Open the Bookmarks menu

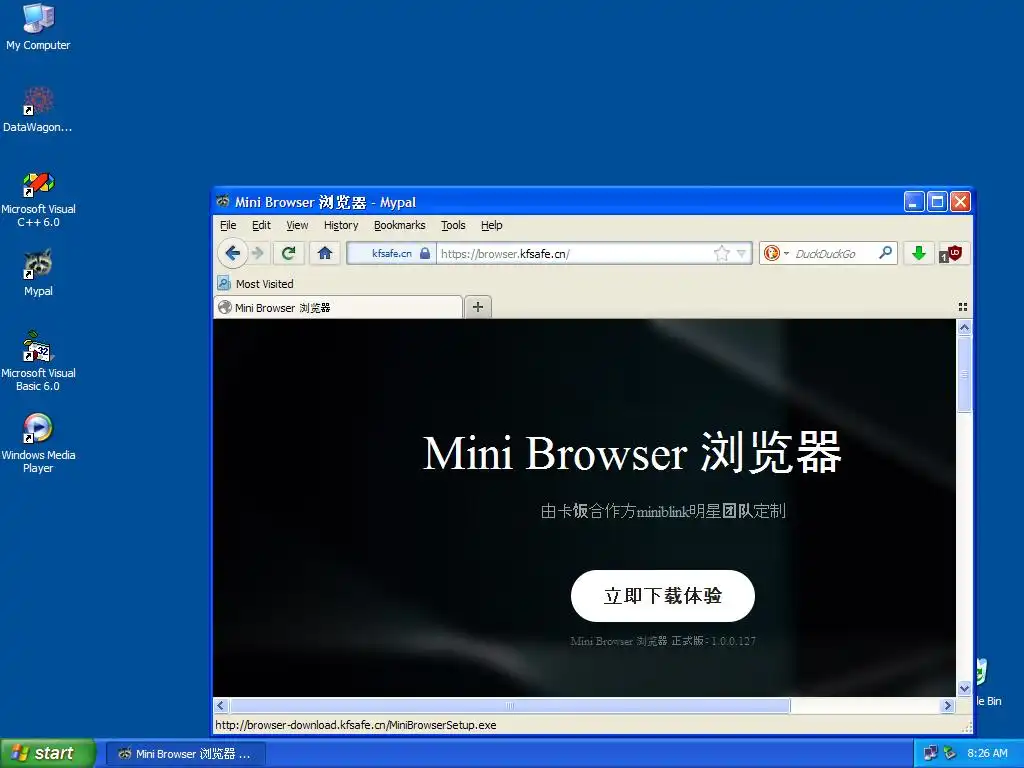coord(400,225)
